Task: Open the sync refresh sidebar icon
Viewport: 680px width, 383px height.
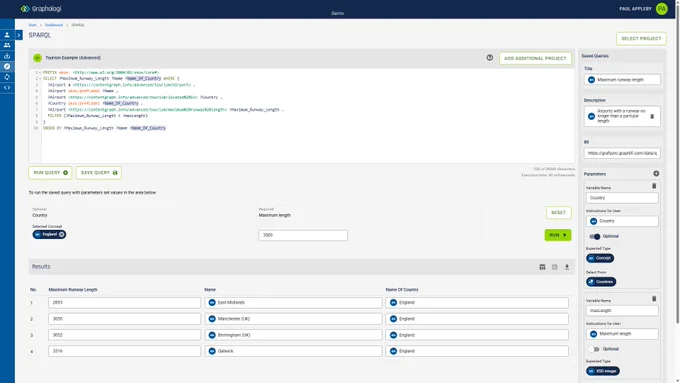Action: [x=7, y=77]
